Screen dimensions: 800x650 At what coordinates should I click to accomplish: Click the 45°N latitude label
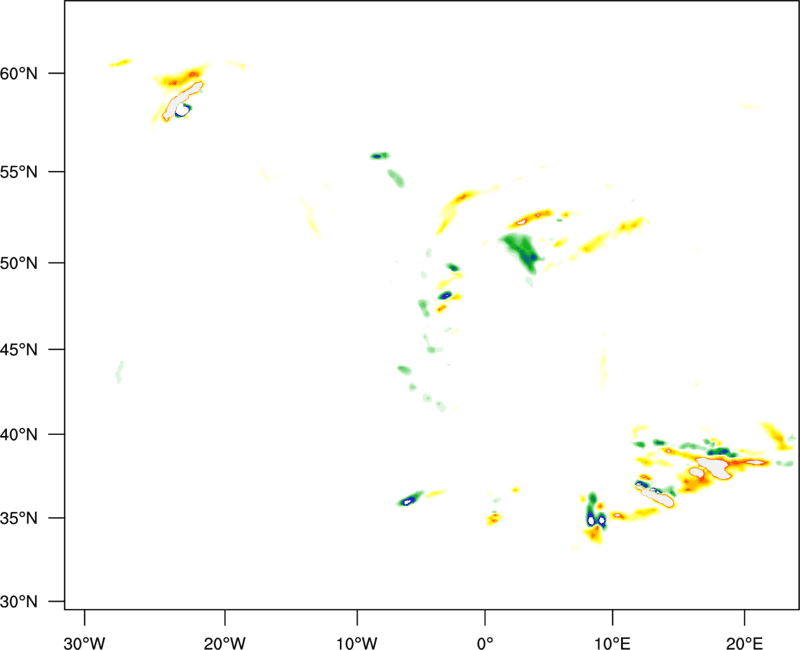(x=19, y=349)
